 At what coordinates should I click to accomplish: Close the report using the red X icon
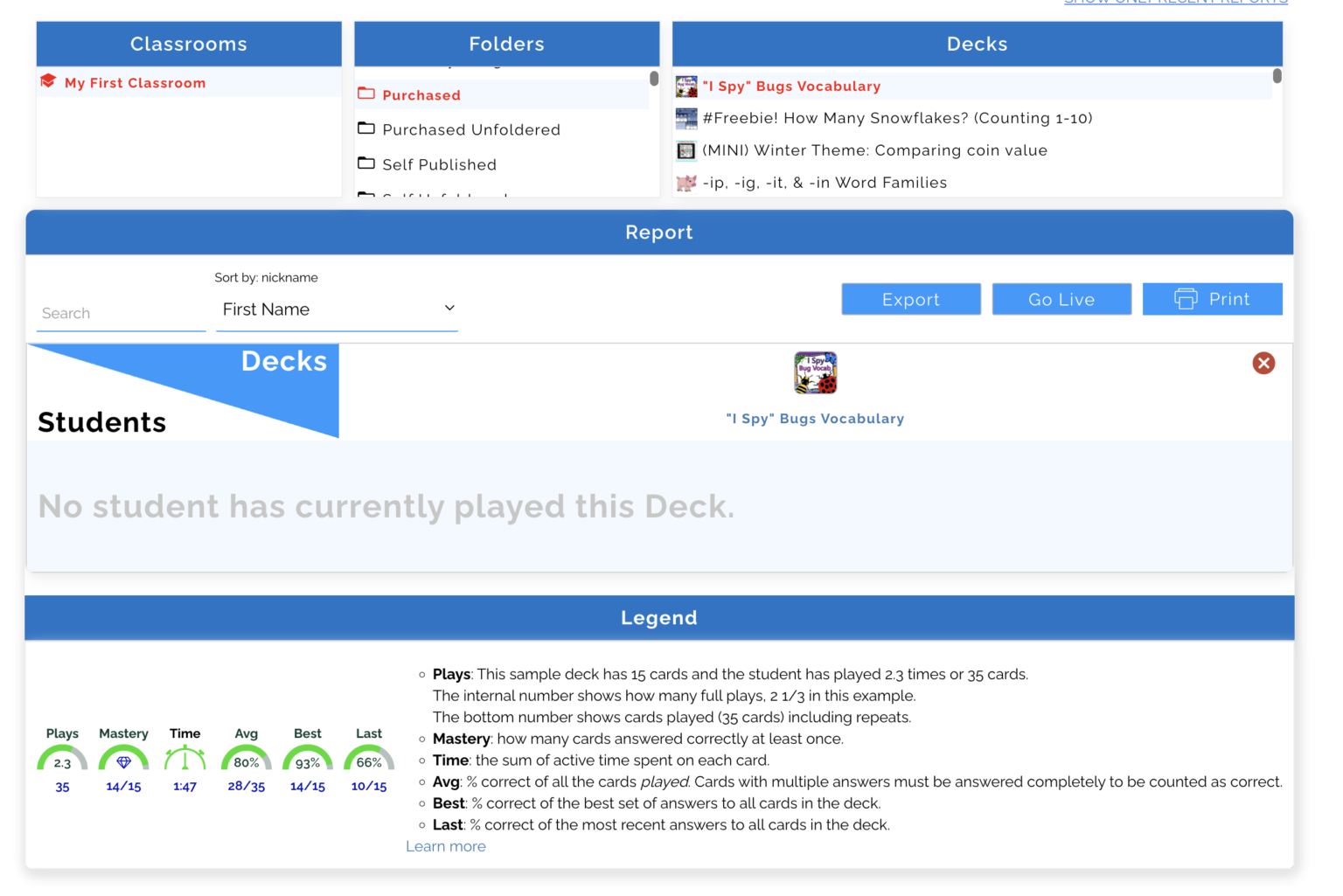[x=1263, y=363]
